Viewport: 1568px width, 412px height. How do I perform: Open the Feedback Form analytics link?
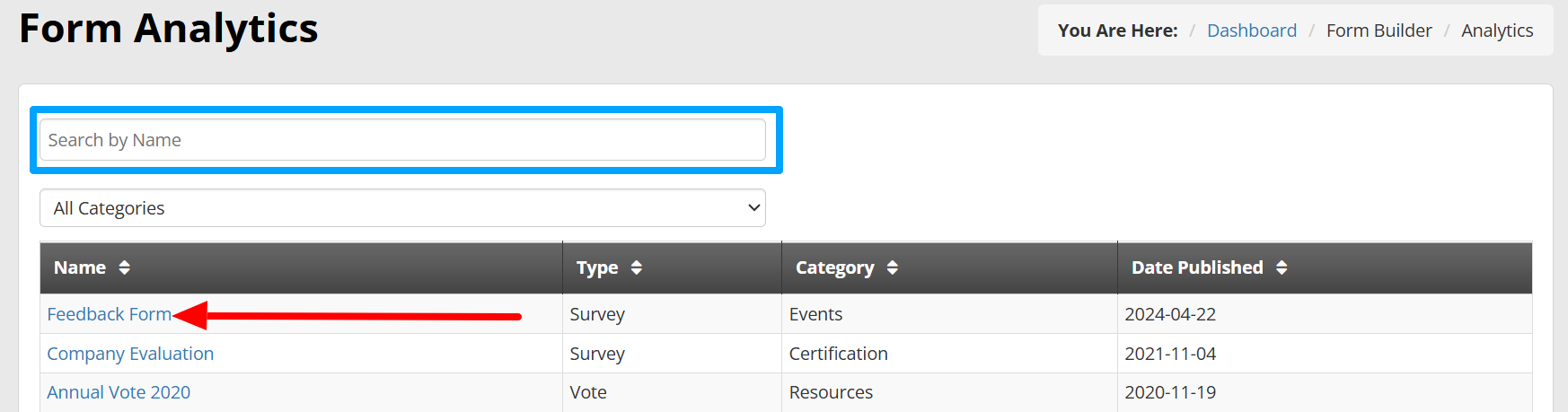pyautogui.click(x=109, y=314)
